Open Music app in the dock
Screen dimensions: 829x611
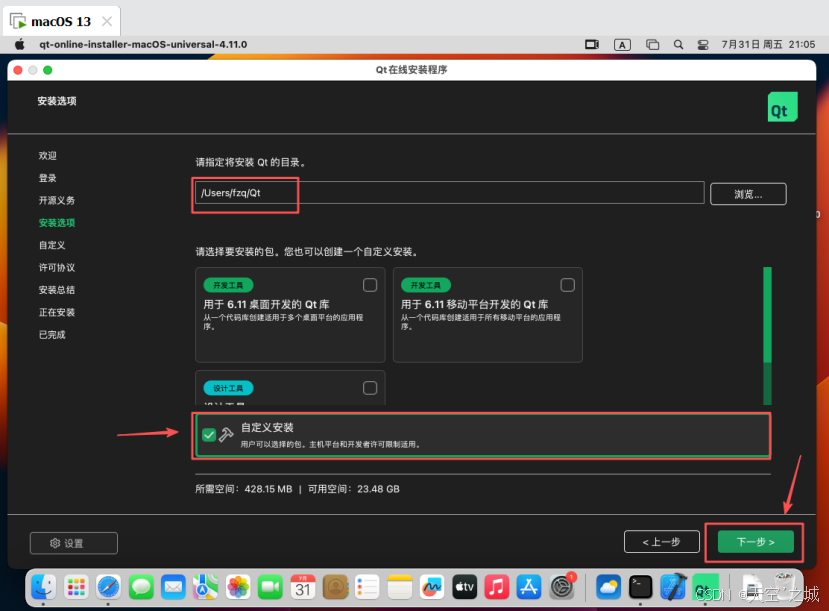point(497,587)
